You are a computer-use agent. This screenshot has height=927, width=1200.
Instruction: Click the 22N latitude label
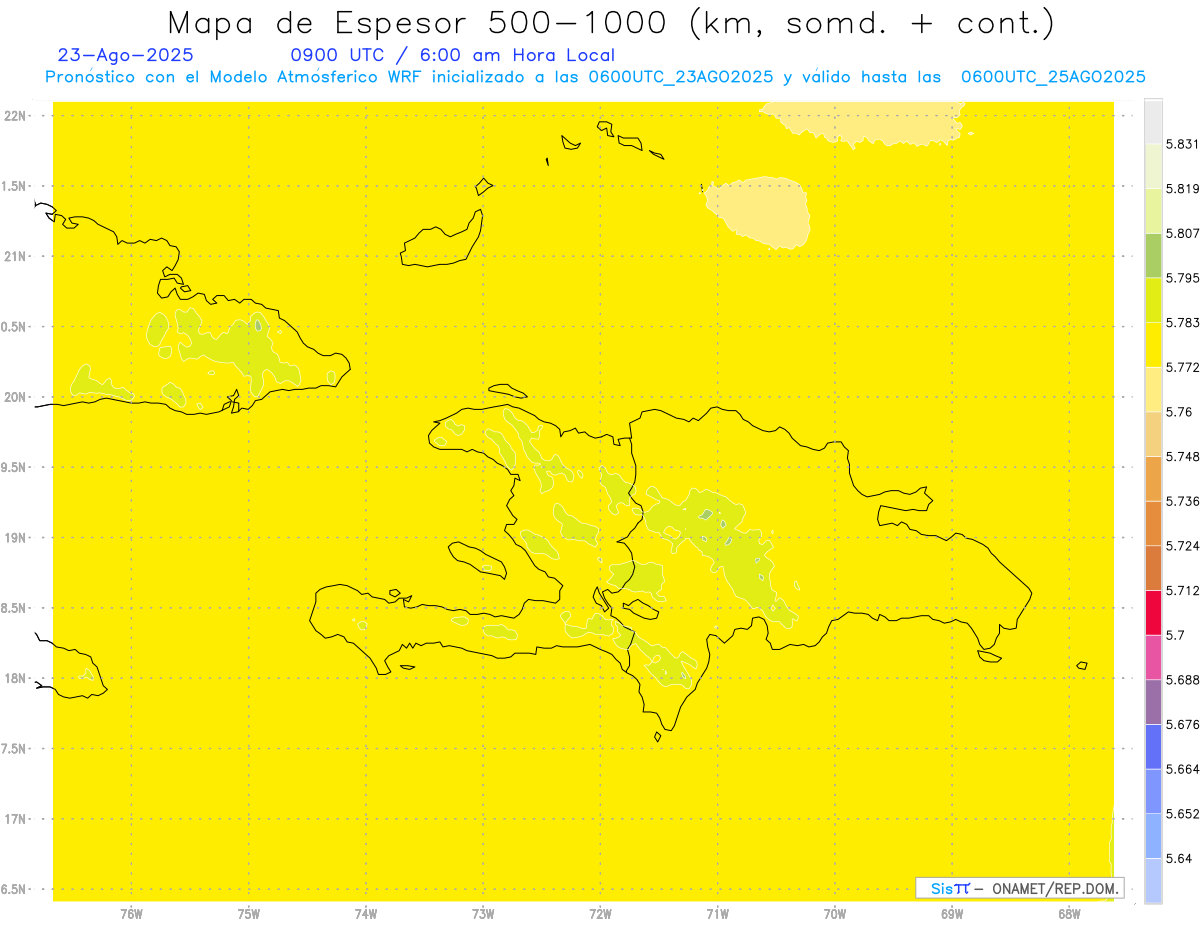click(x=15, y=115)
